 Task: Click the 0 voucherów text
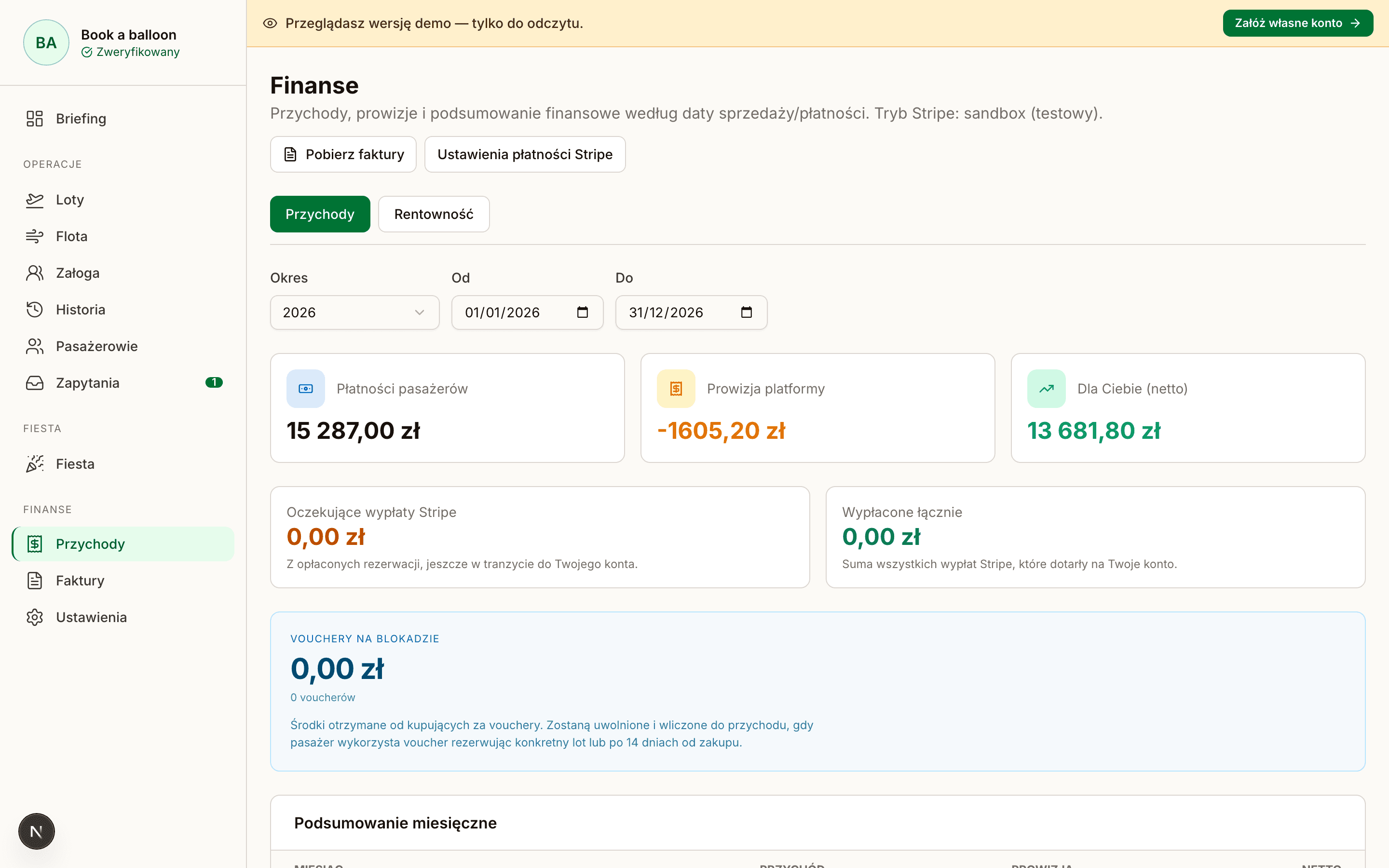pos(323,697)
